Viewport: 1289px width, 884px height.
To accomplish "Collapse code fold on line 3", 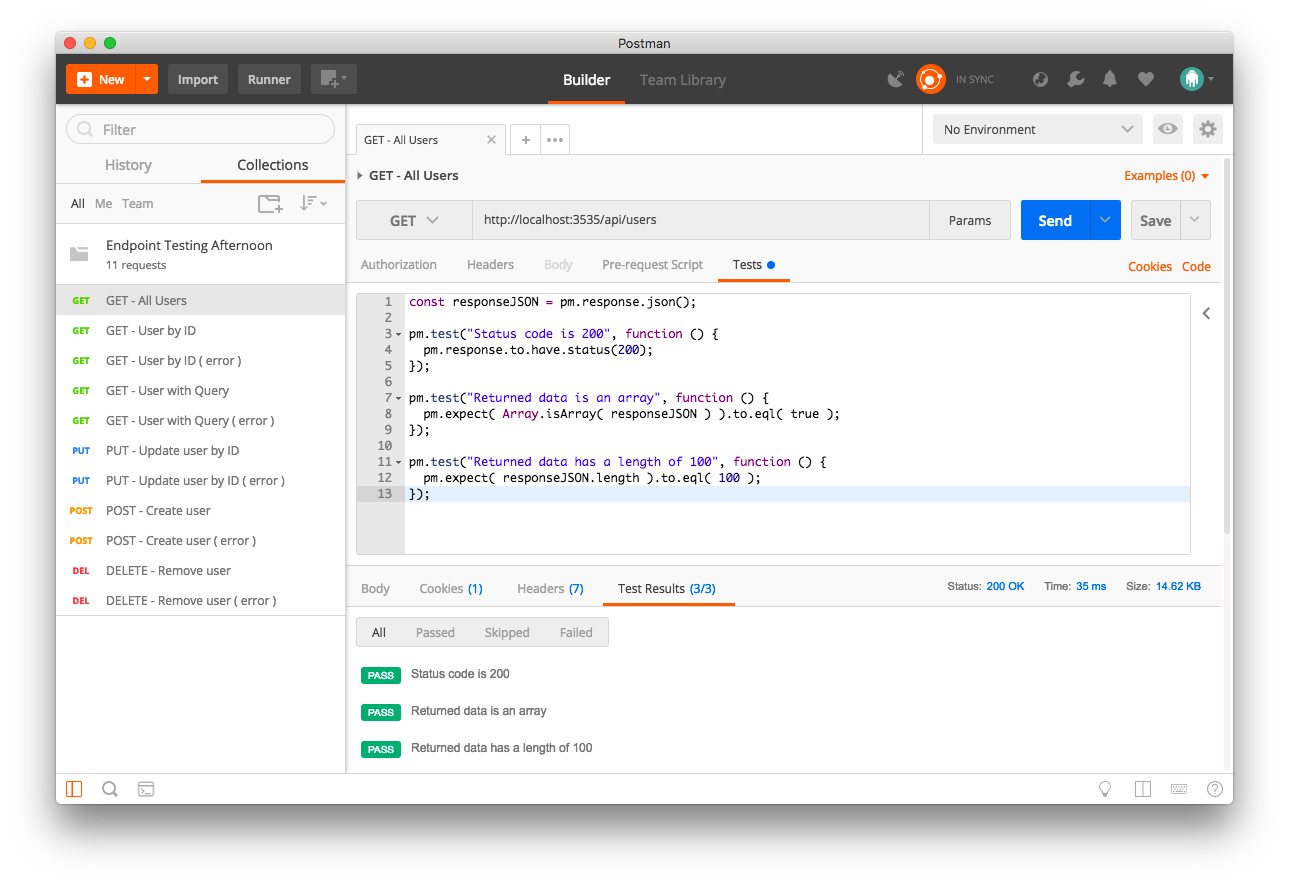I will [x=400, y=334].
